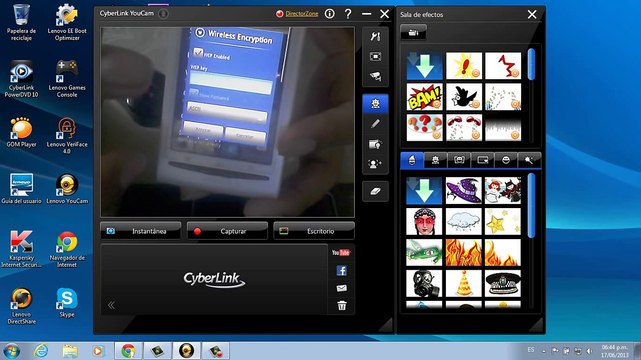Viewport: 641px width, 360px height.
Task: Delete capture with trash icon
Action: (x=342, y=305)
